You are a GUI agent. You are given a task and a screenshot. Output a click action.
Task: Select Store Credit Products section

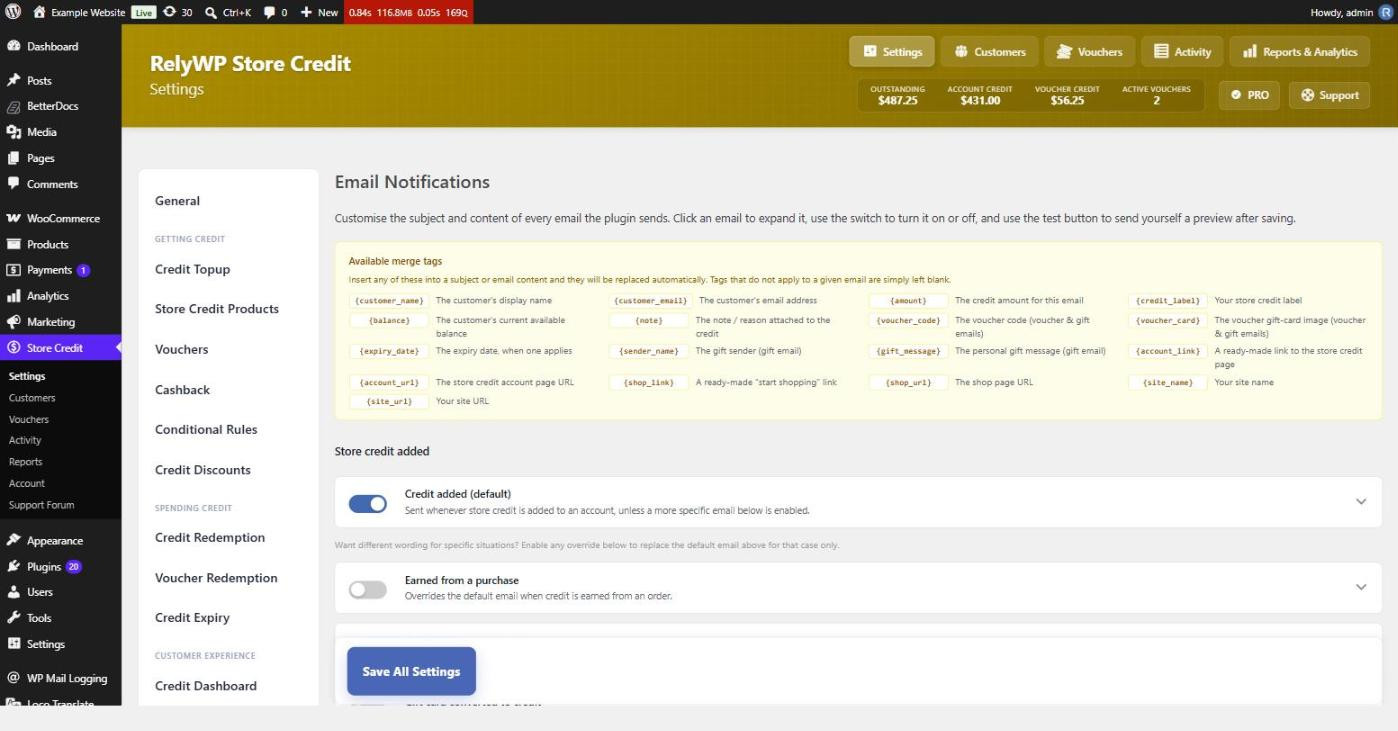point(216,309)
